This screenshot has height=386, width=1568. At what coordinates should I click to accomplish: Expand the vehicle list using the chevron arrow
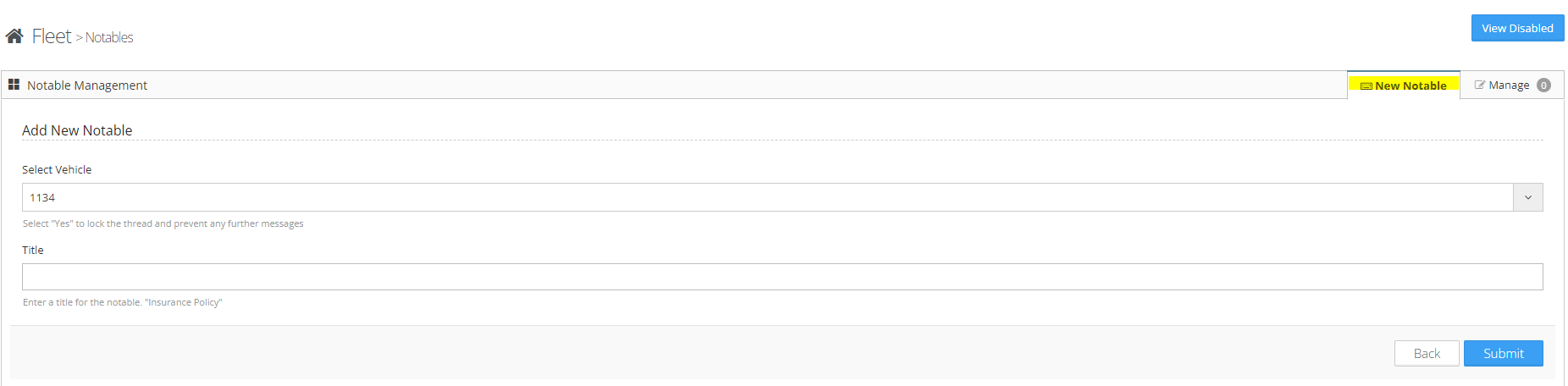pos(1527,197)
